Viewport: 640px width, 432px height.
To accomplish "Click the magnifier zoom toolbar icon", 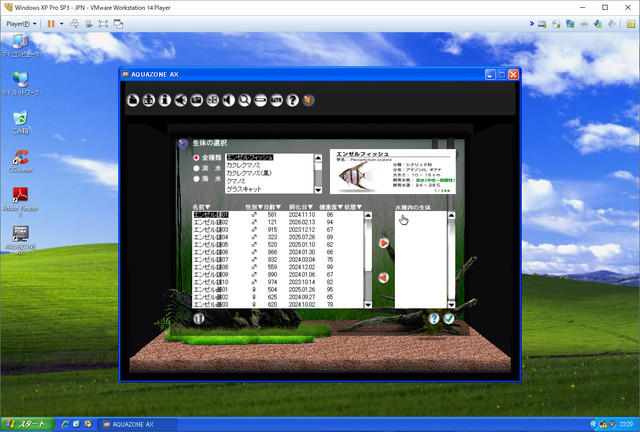I will [244, 100].
